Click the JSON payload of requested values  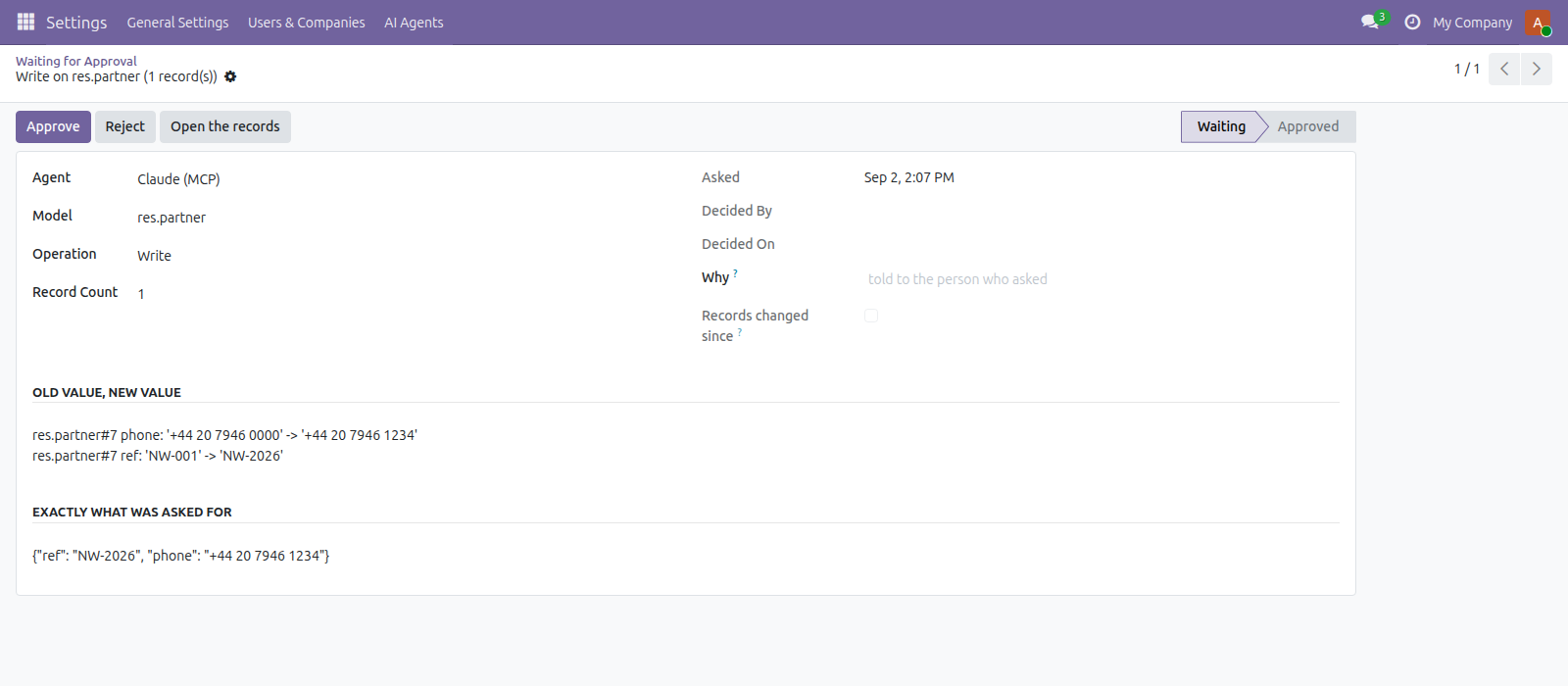click(180, 556)
